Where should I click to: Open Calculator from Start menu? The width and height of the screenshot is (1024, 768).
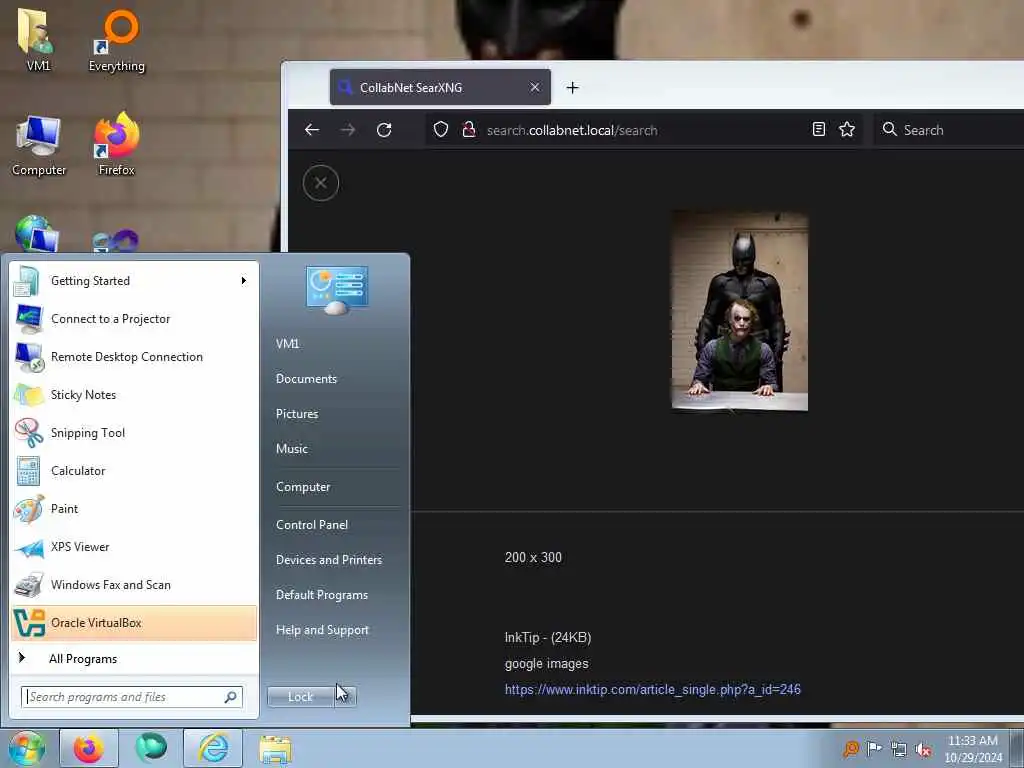(x=134, y=471)
